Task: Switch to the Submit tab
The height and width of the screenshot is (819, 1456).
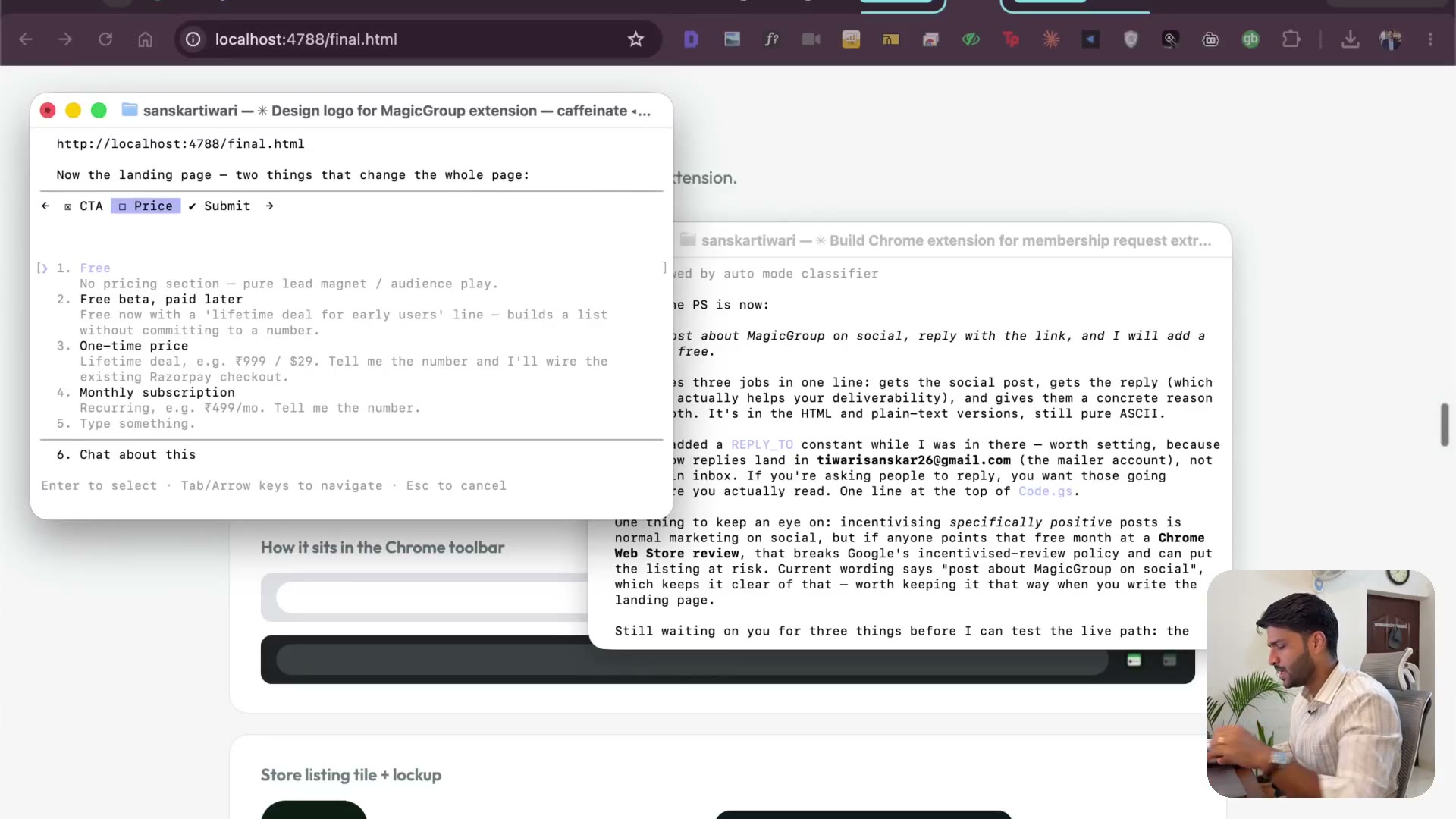Action: click(219, 206)
